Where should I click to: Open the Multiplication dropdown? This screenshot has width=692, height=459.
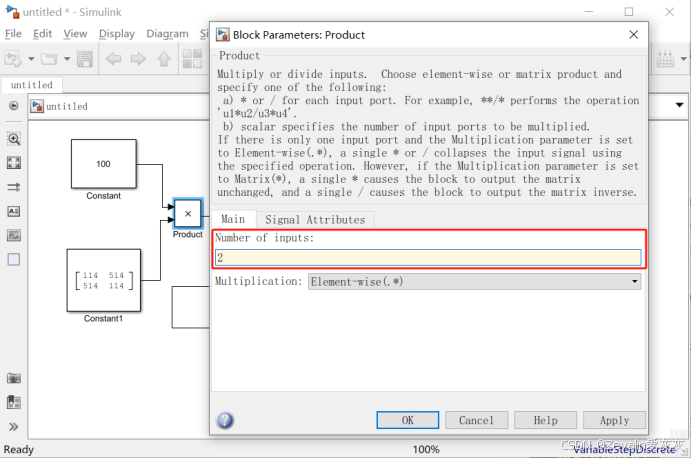click(x=474, y=282)
